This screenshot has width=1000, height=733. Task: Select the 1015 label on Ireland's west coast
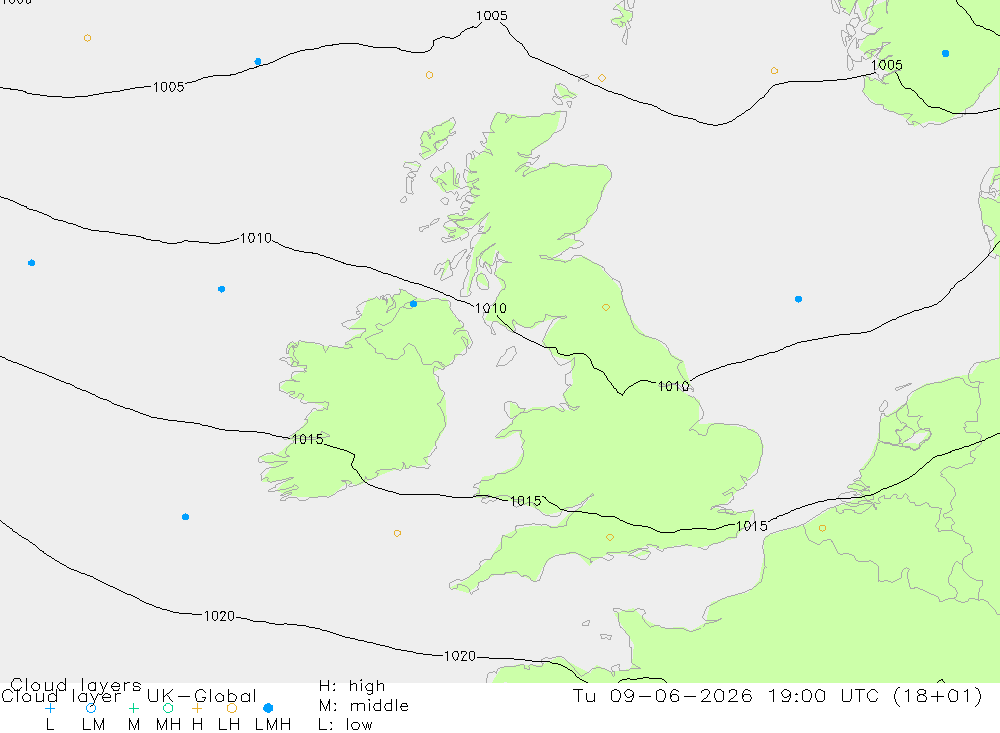click(x=307, y=439)
